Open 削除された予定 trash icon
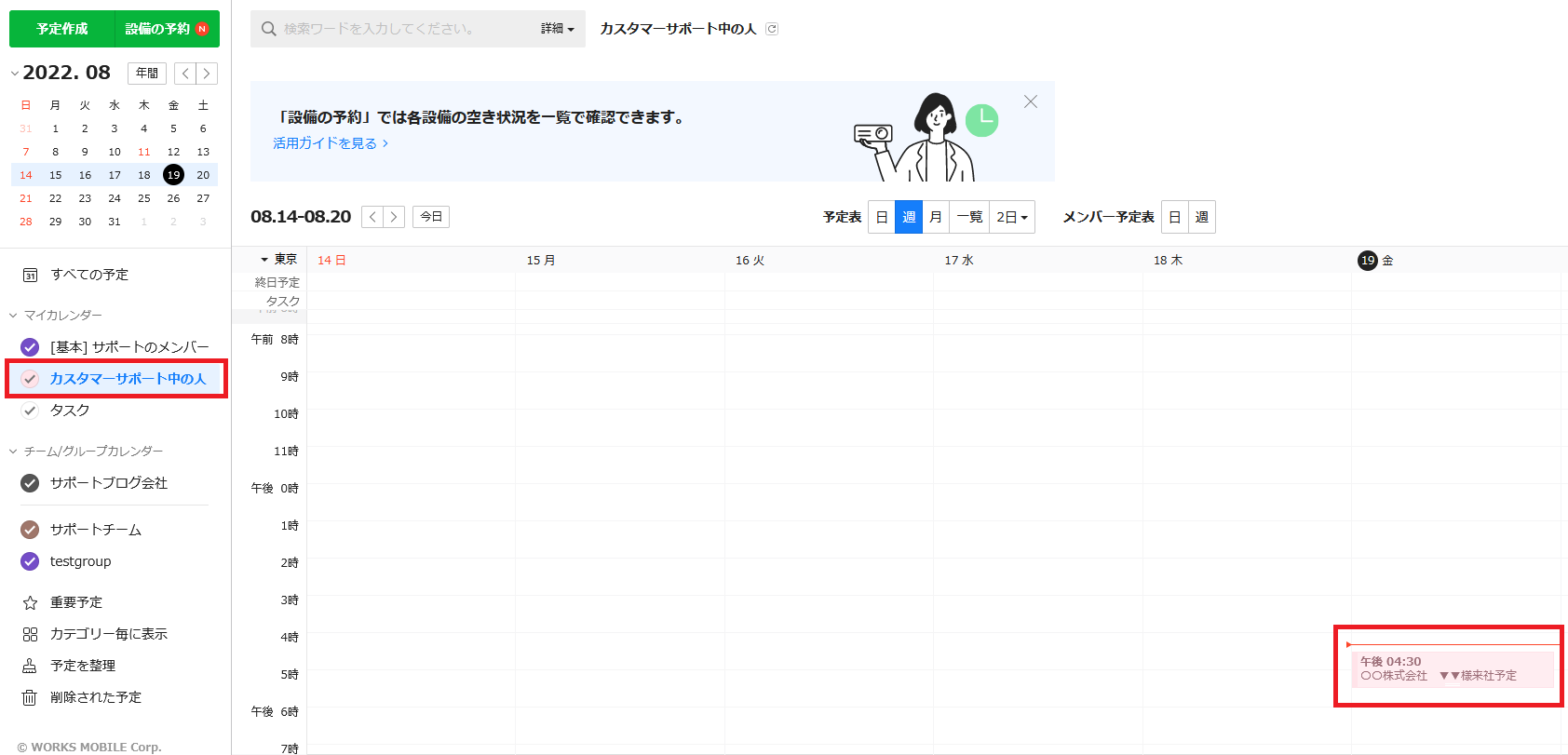 coord(30,697)
